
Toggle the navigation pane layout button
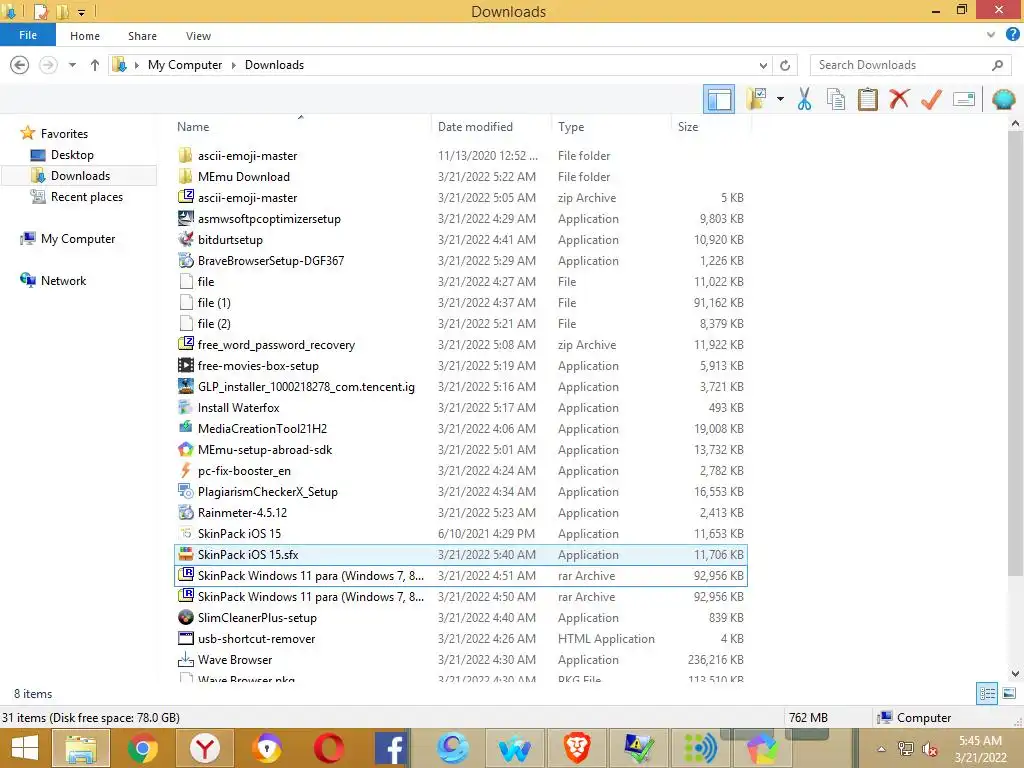[x=718, y=99]
